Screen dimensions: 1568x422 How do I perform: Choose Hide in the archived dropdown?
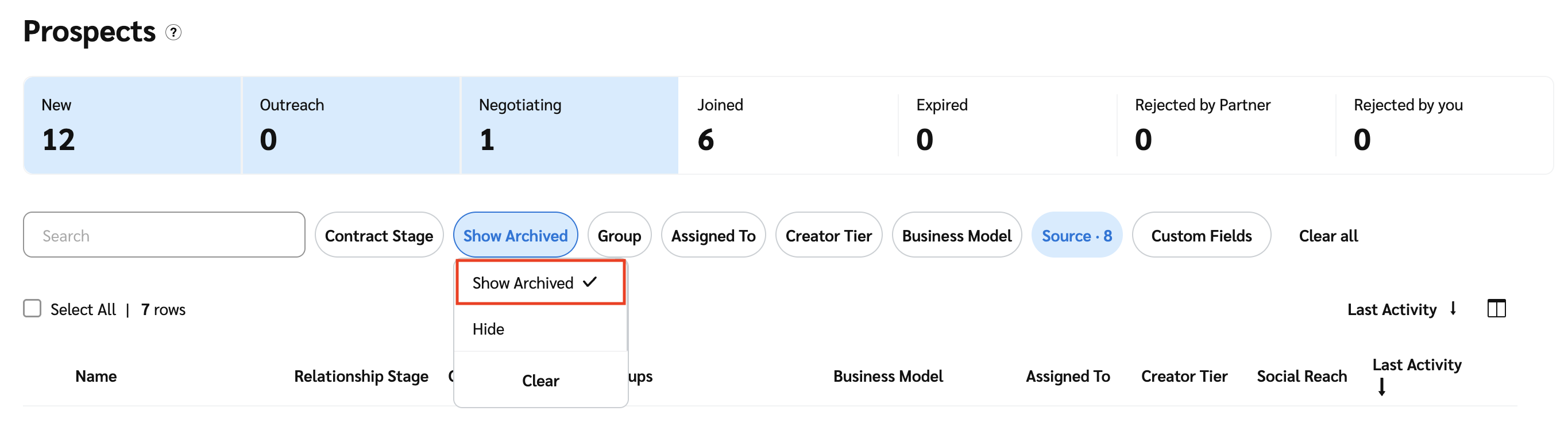pyautogui.click(x=489, y=329)
